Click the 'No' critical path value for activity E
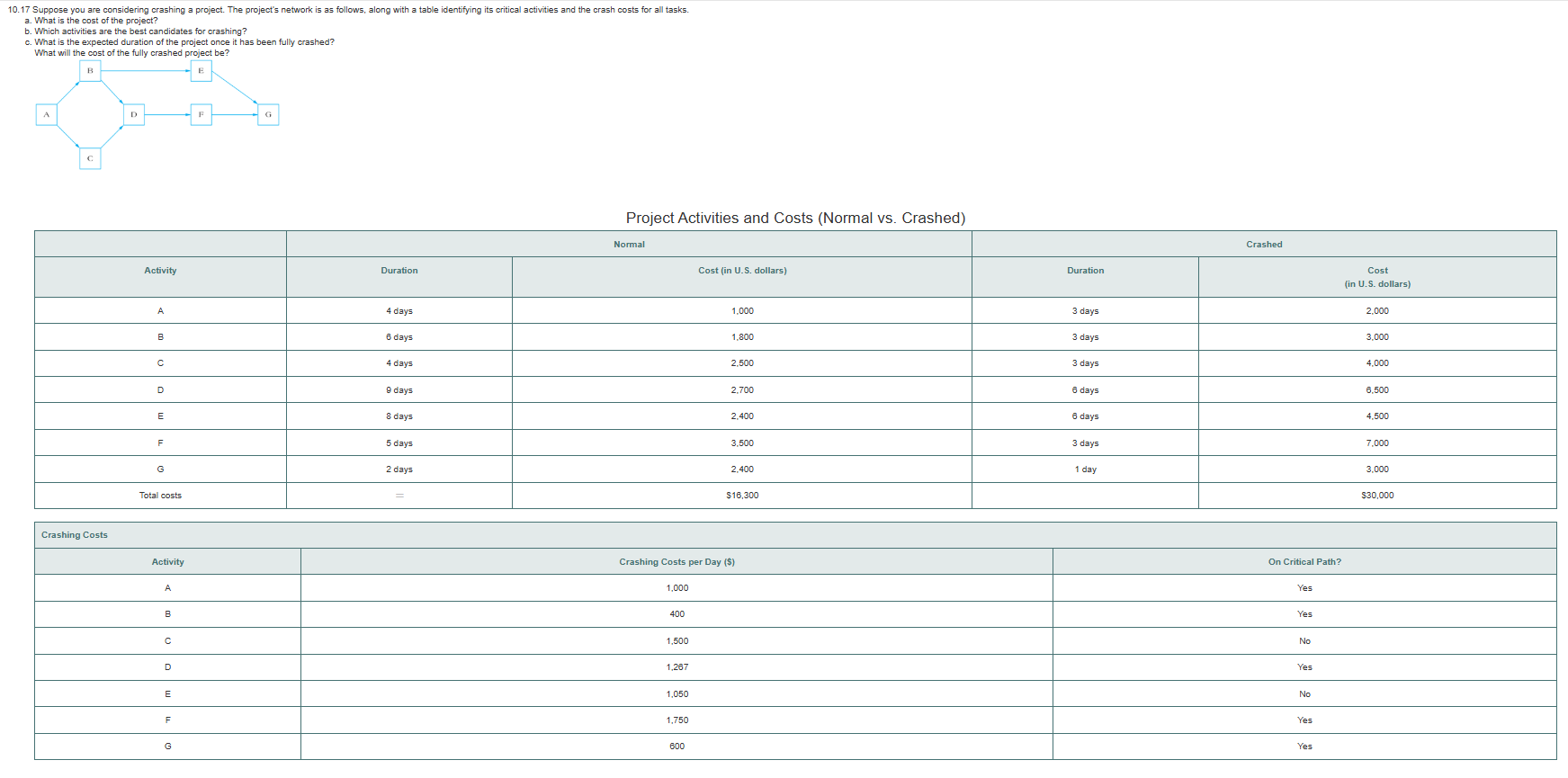Screen dimensions: 1568x778 (1304, 694)
